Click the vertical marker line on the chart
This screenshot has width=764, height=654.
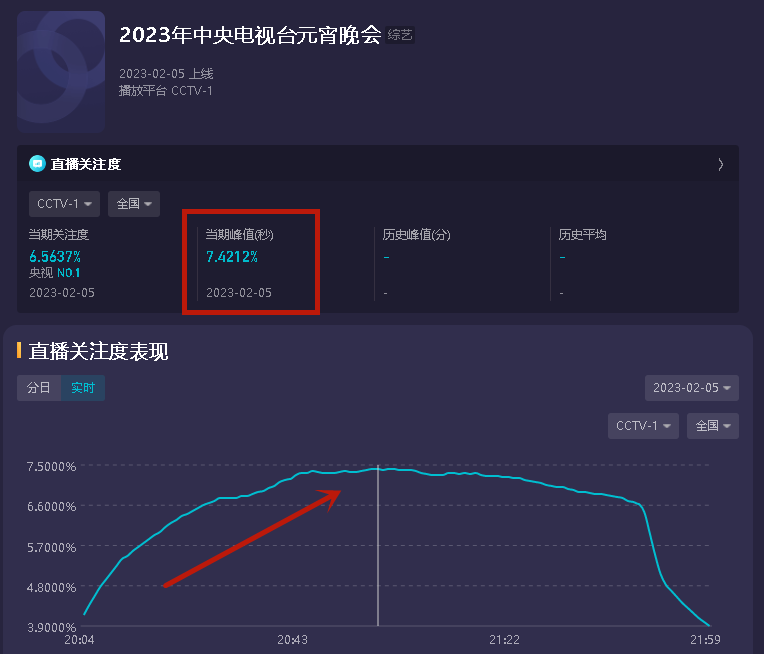coord(378,545)
